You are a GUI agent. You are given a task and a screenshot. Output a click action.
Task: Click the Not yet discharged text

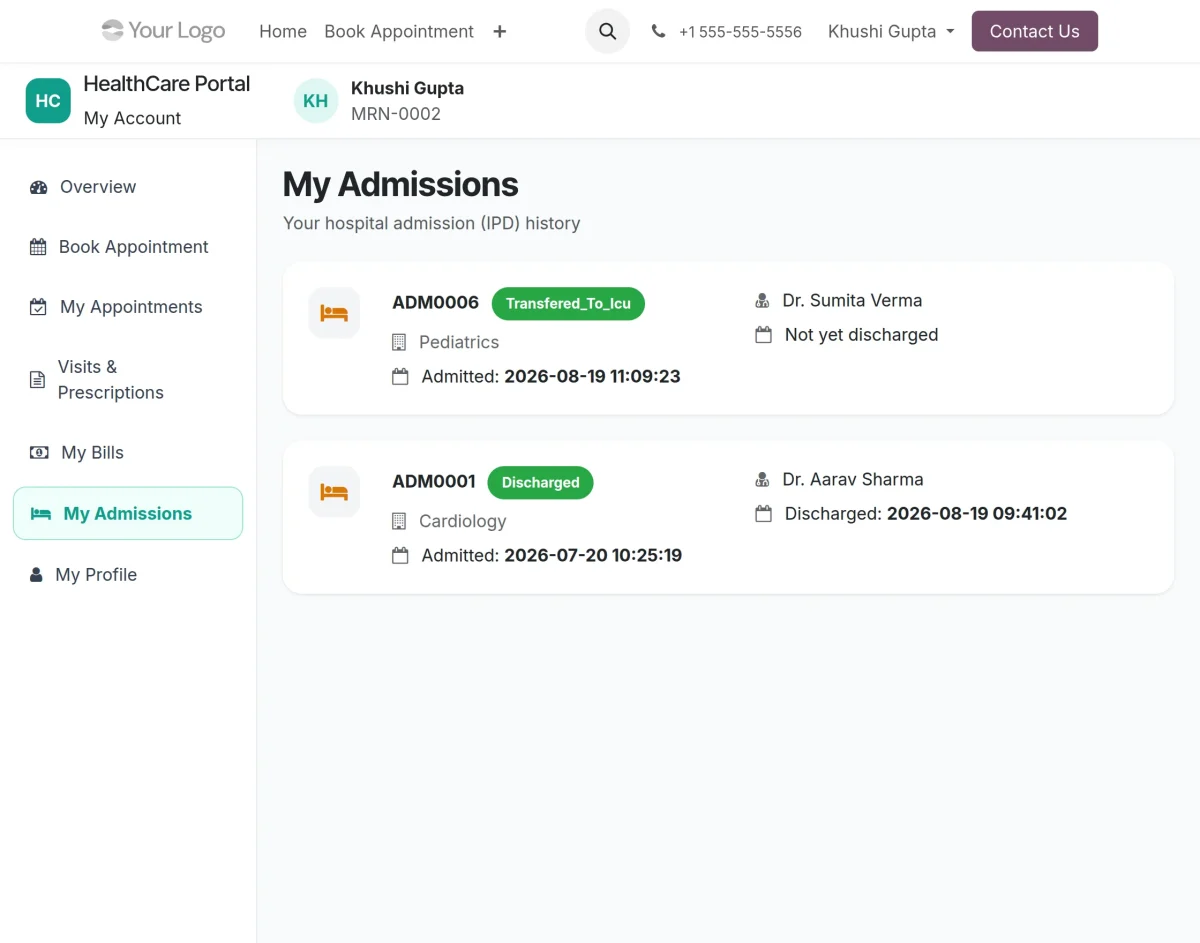pos(861,335)
